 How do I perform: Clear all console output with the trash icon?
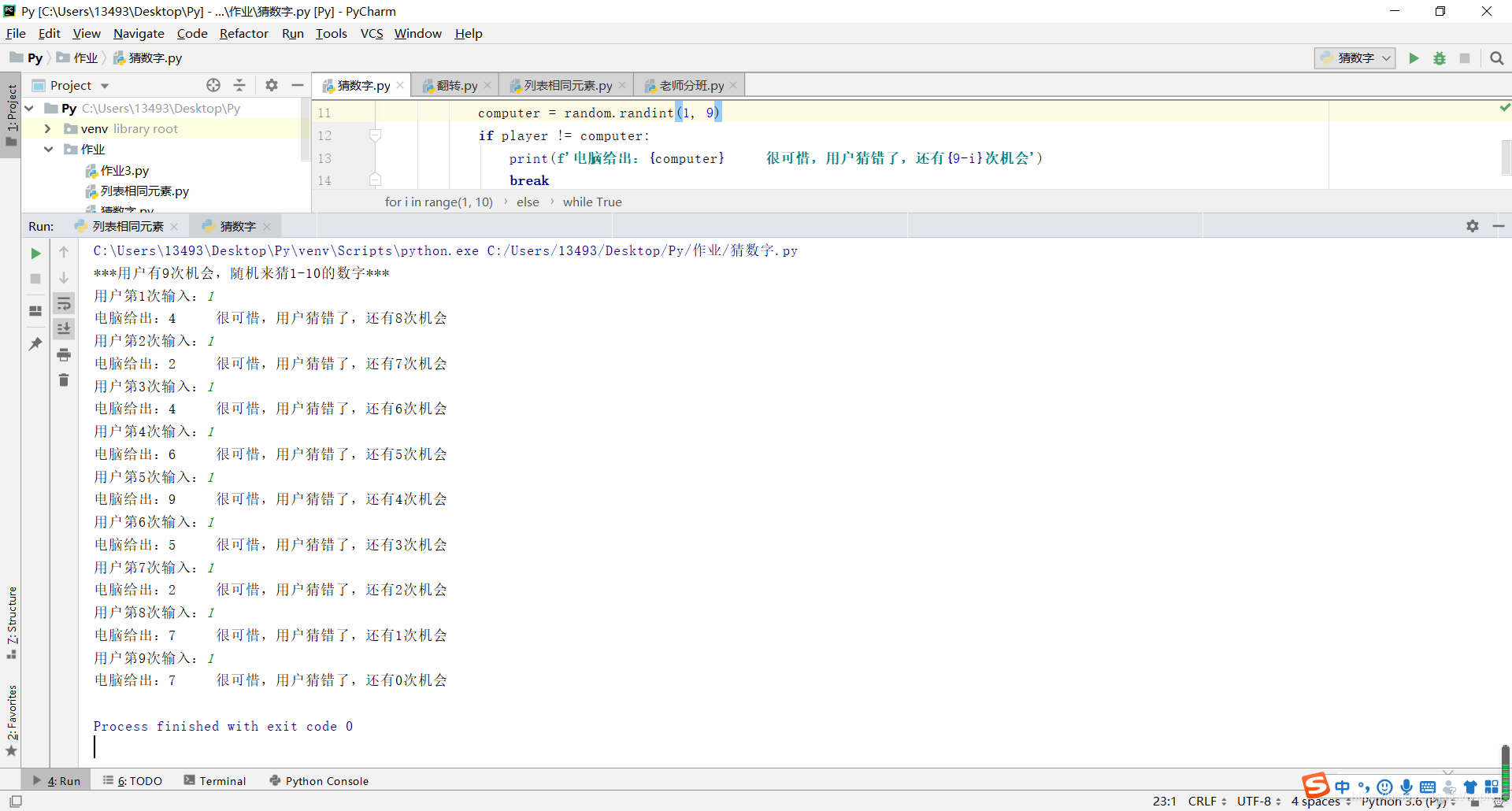coord(64,380)
